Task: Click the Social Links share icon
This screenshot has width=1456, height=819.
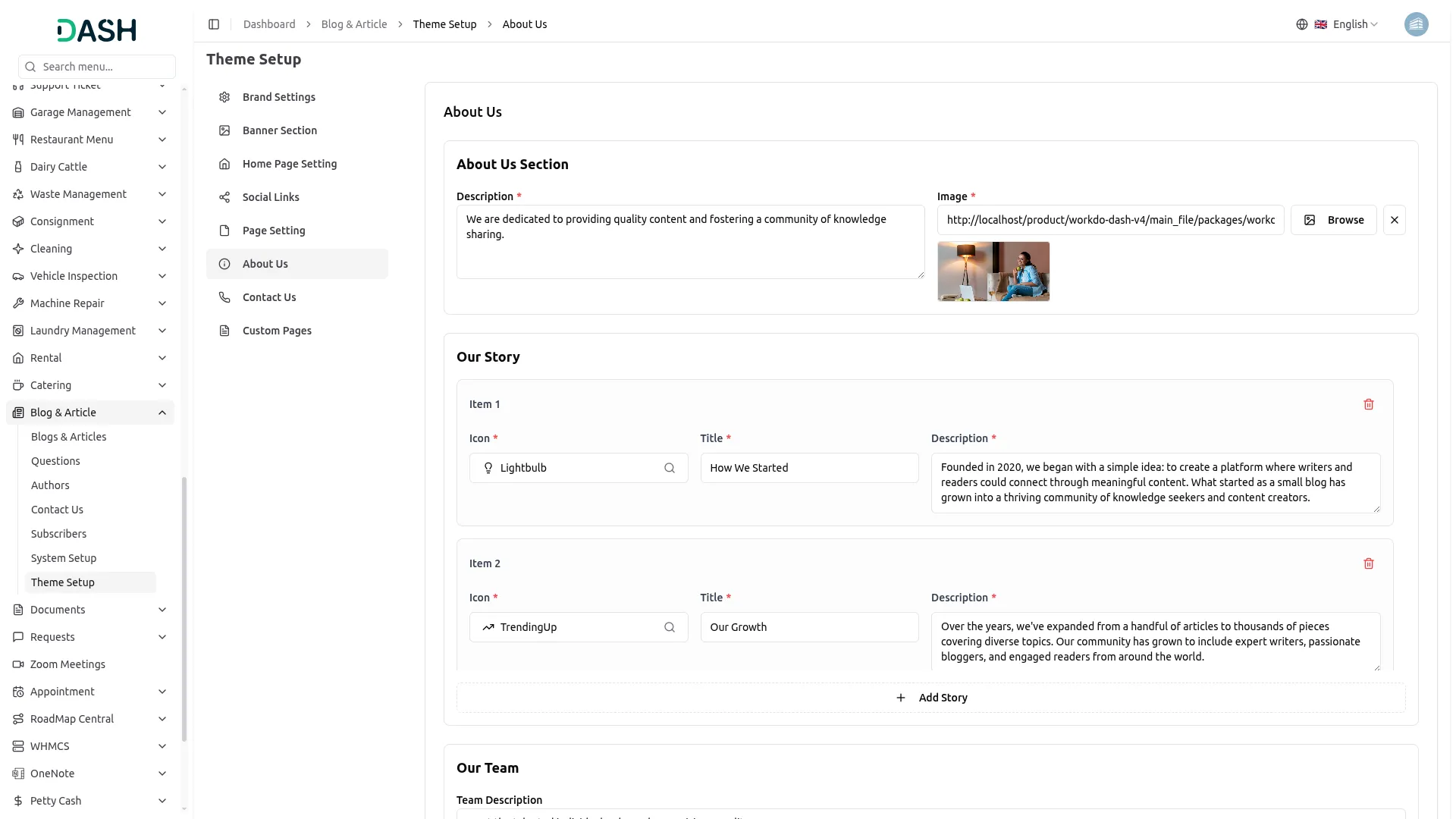Action: pos(224,197)
